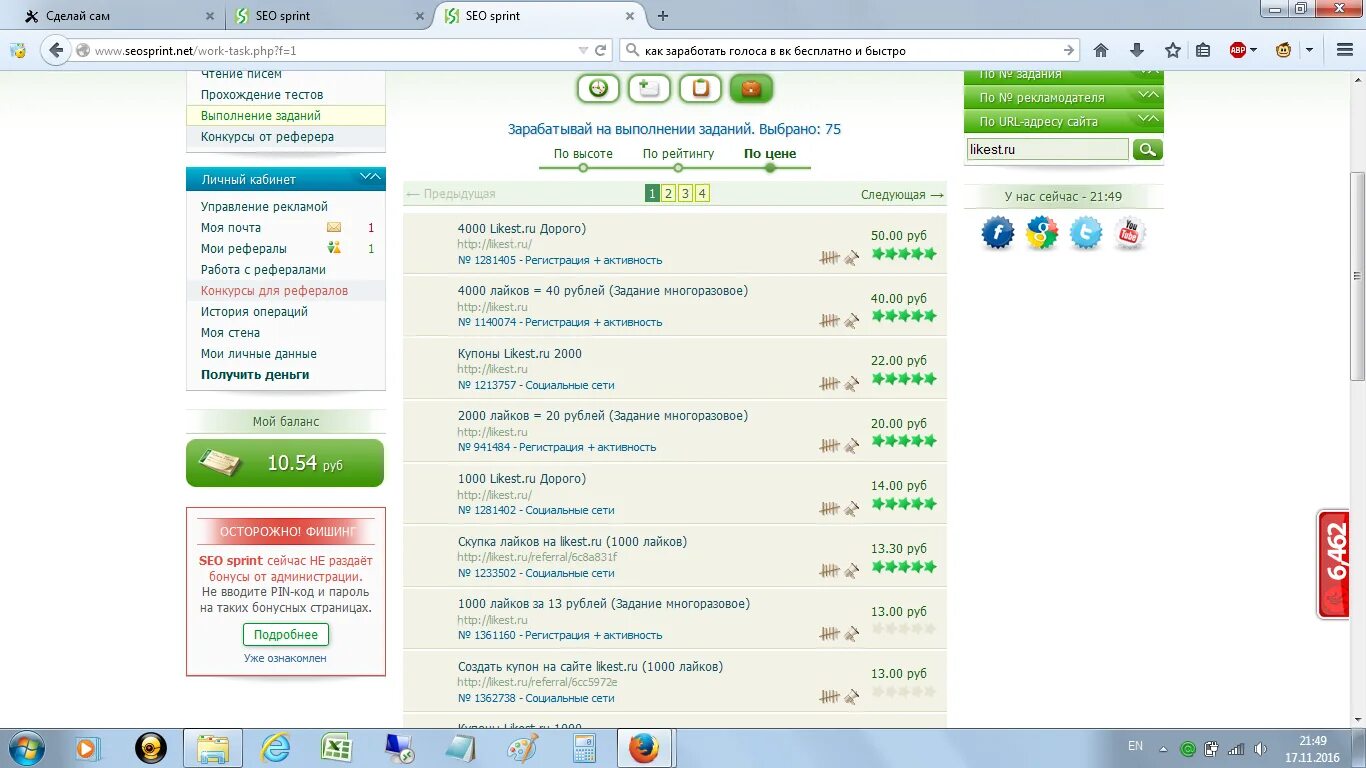This screenshot has height=768, width=1366.
Task: Open task Купоны Likest.ru 2000
Action: click(520, 354)
